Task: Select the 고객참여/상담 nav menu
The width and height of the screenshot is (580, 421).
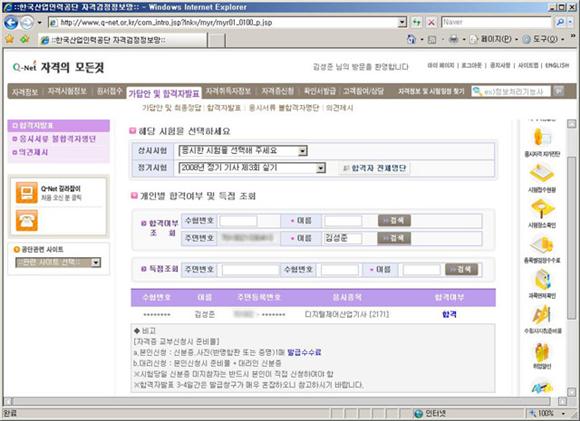Action: click(363, 91)
